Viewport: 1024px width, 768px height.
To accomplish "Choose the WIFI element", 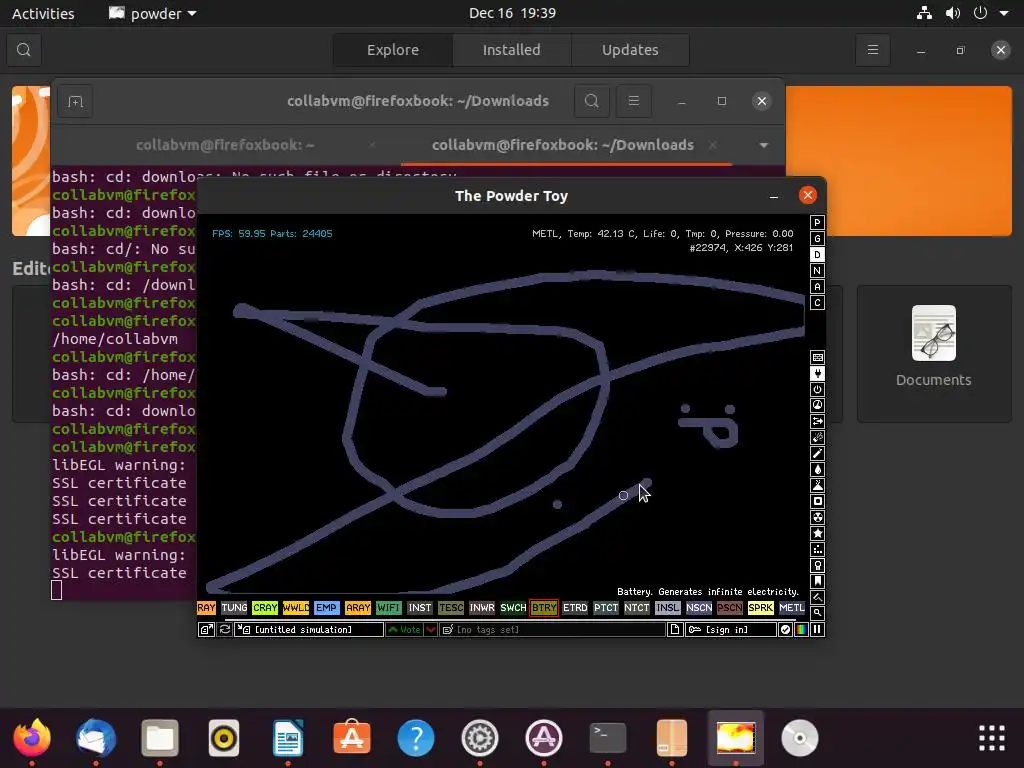I will [x=389, y=608].
